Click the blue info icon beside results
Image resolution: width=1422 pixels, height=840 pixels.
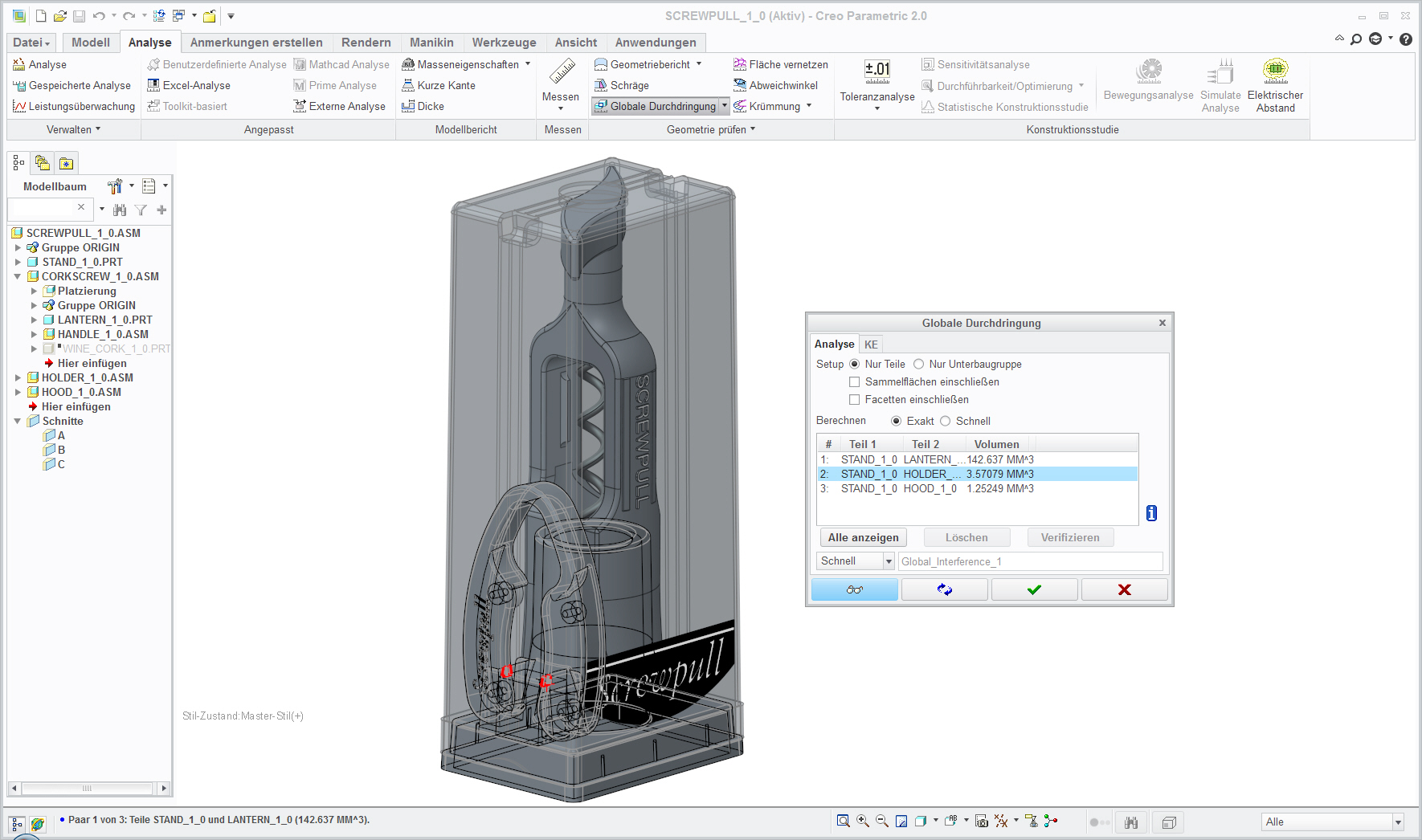(x=1151, y=513)
